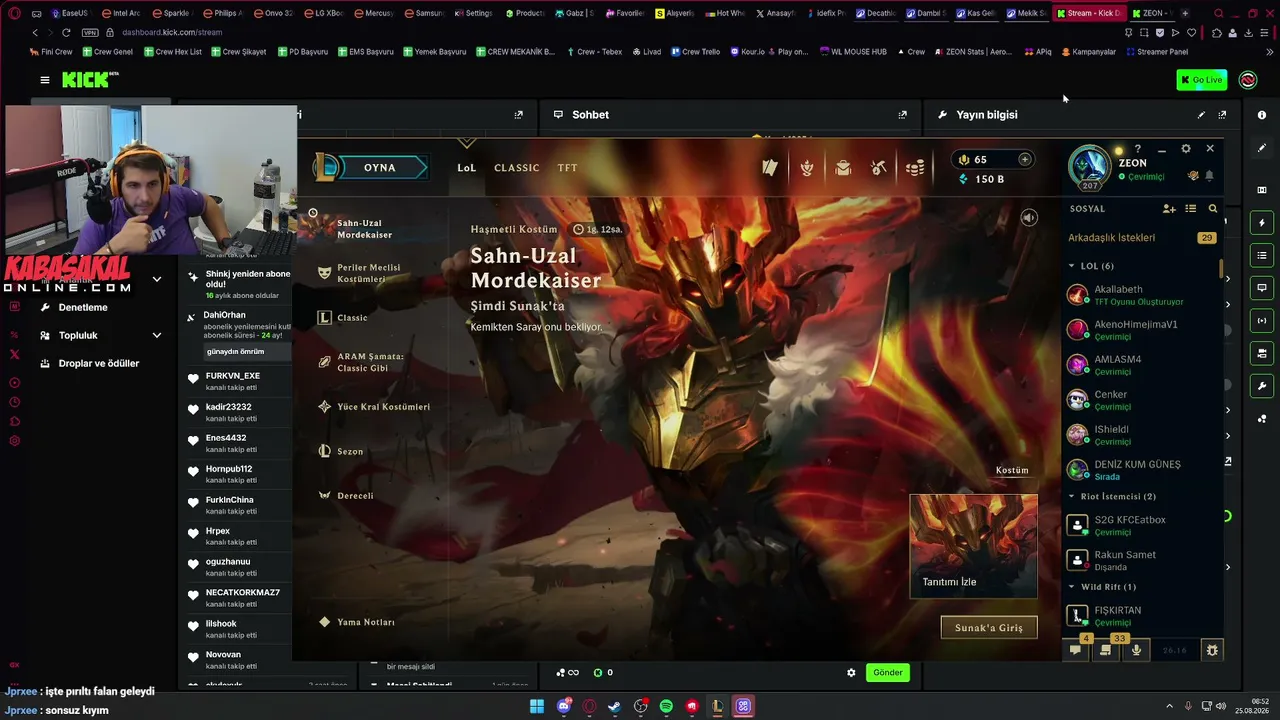Click the wrench icon in Kick right rail
The width and height of the screenshot is (1280, 720).
(1262, 386)
